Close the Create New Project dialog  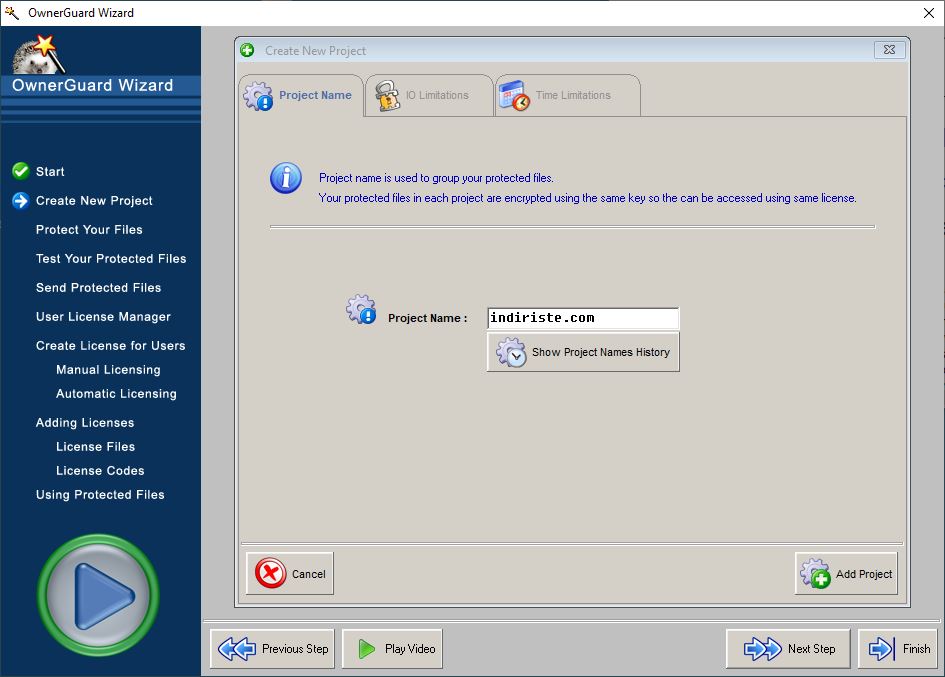[890, 50]
